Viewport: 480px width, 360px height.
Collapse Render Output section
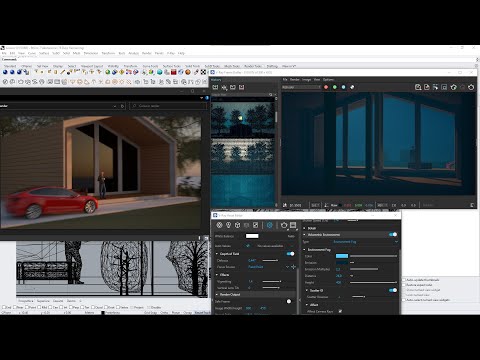click(217, 295)
